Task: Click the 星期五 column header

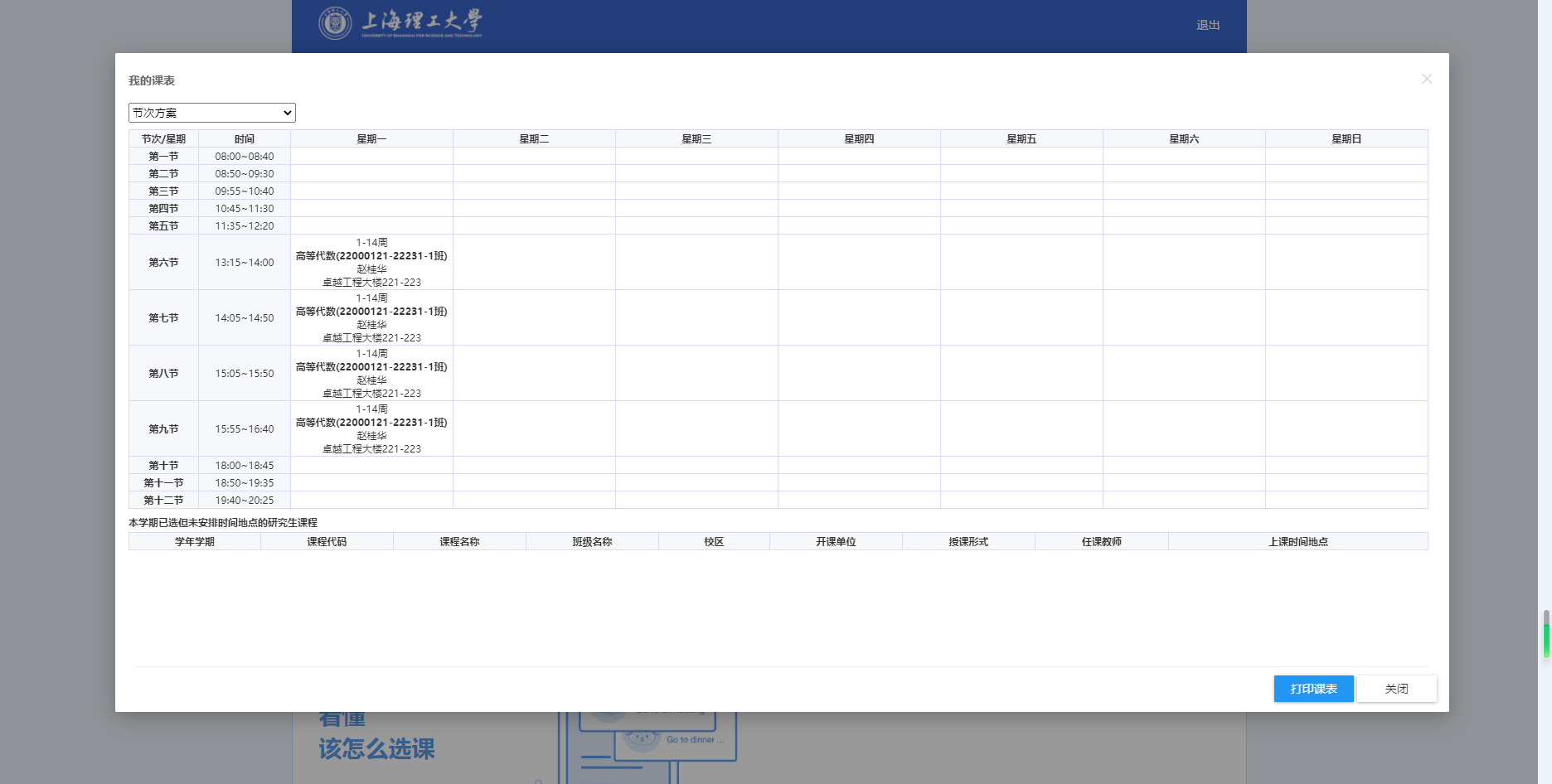Action: (x=1021, y=139)
